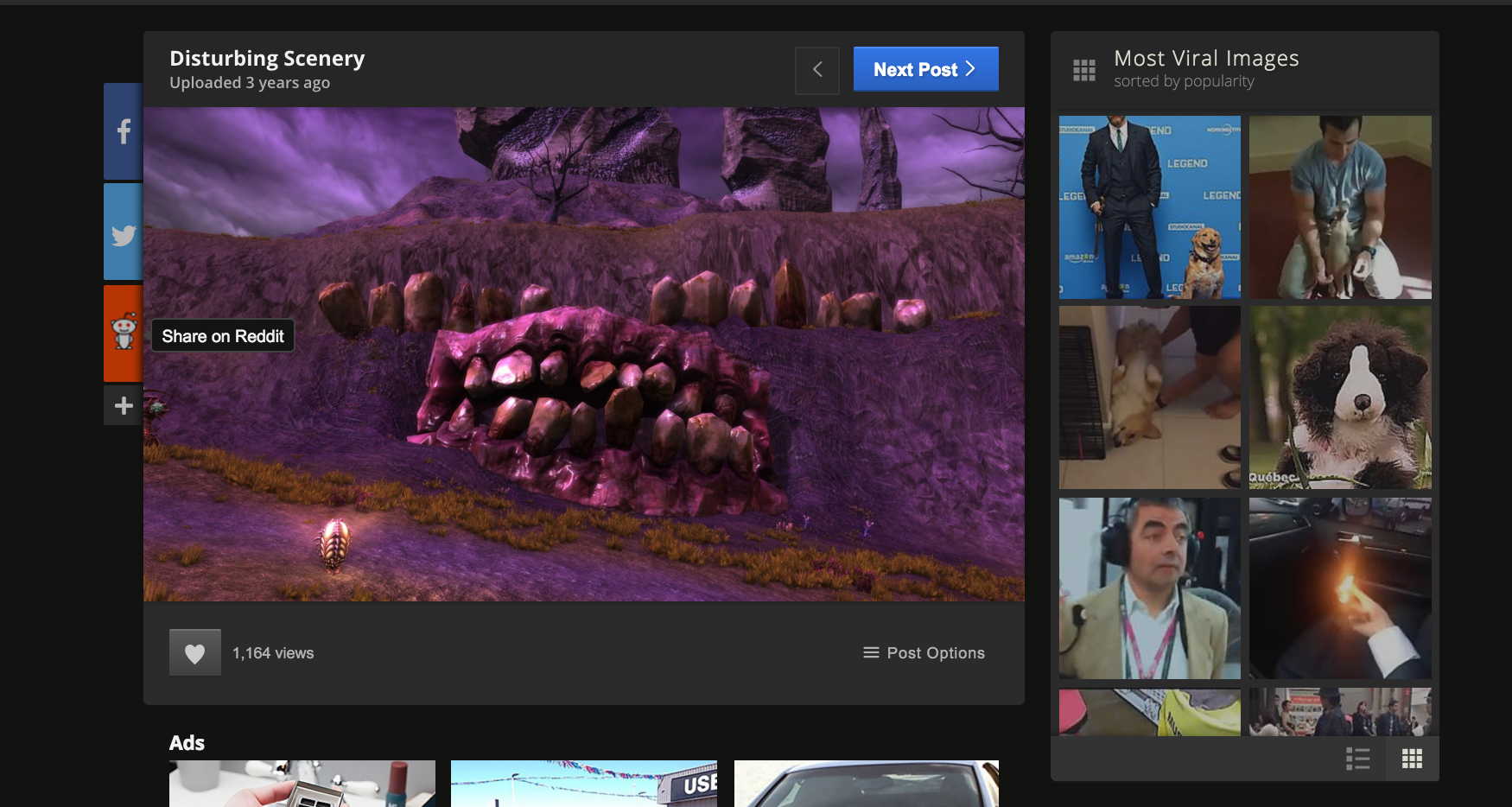This screenshot has width=1512, height=807.
Task: Open thumbnail of man in blue shirt kneeling
Action: 1340,207
